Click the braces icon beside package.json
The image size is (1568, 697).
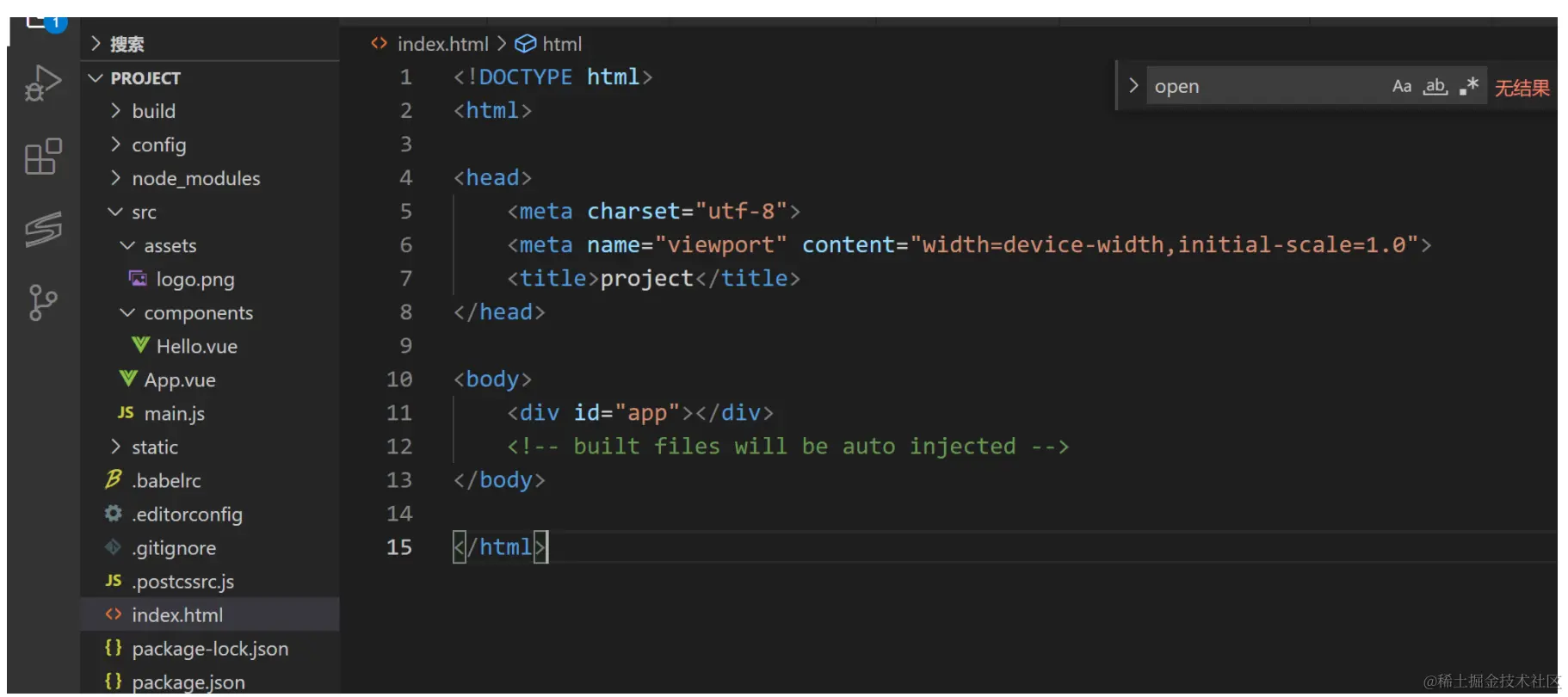click(113, 681)
